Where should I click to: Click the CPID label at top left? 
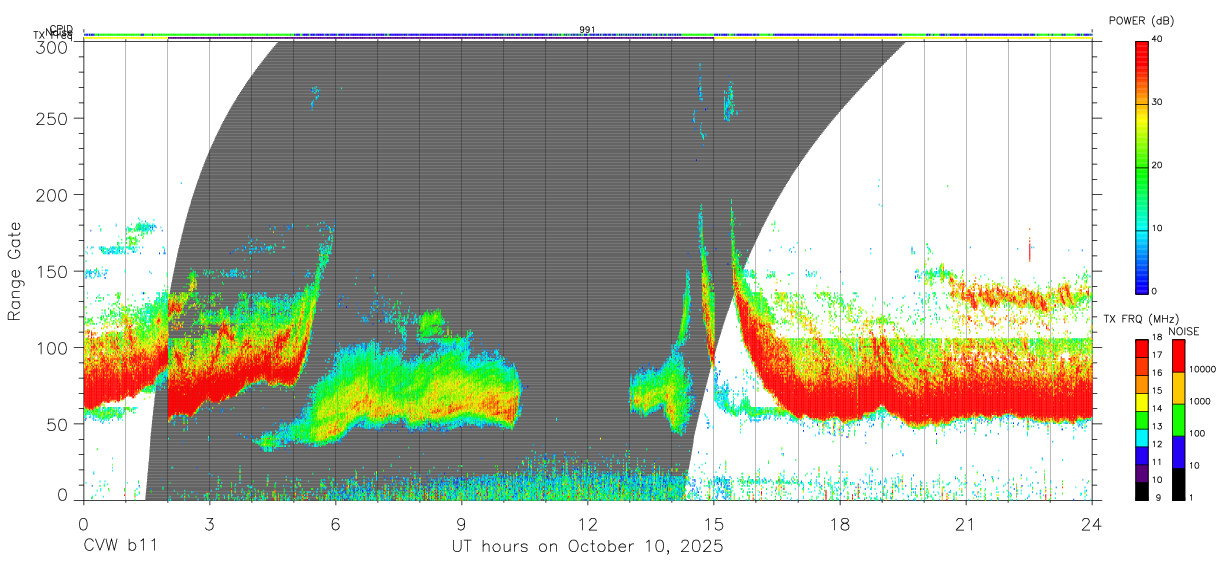click(61, 29)
